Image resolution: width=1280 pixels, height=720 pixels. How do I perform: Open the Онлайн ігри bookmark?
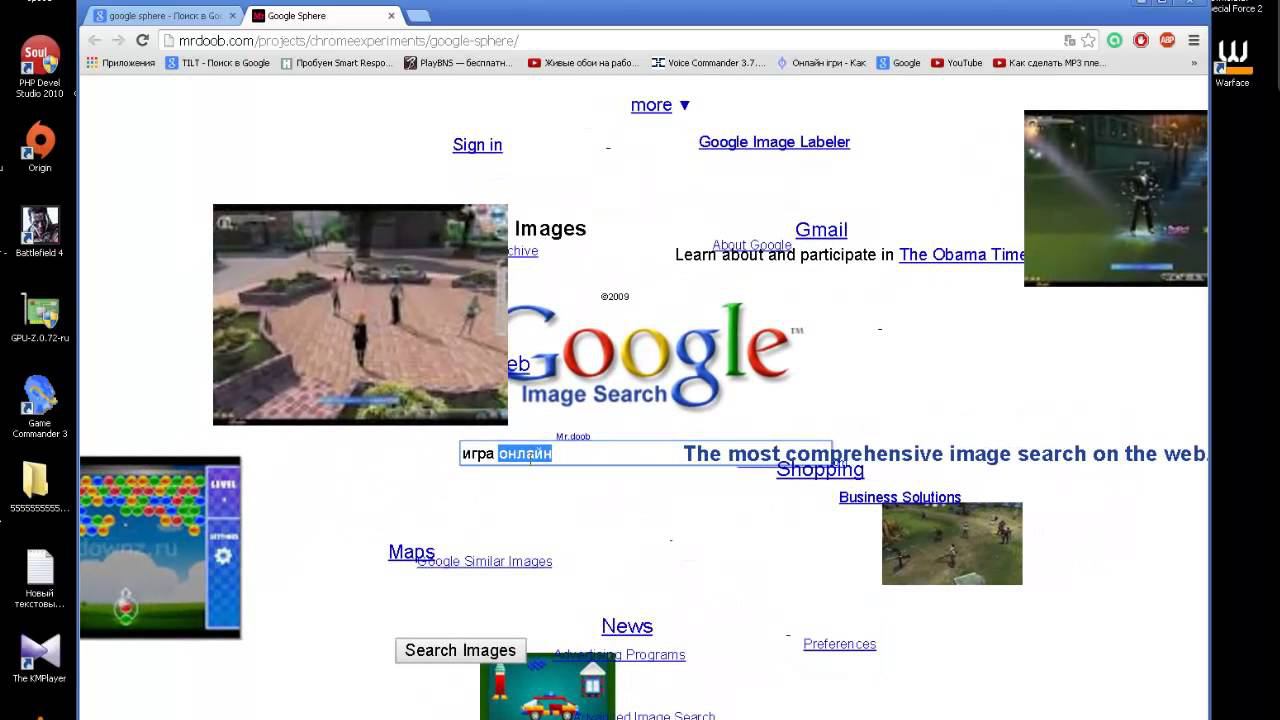coord(821,63)
